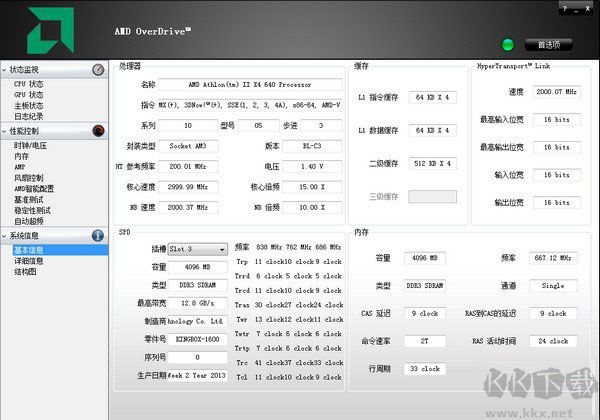Click the SPD 最高带宽 field 12.8 GB/s
This screenshot has width=600, height=420.
click(197, 303)
